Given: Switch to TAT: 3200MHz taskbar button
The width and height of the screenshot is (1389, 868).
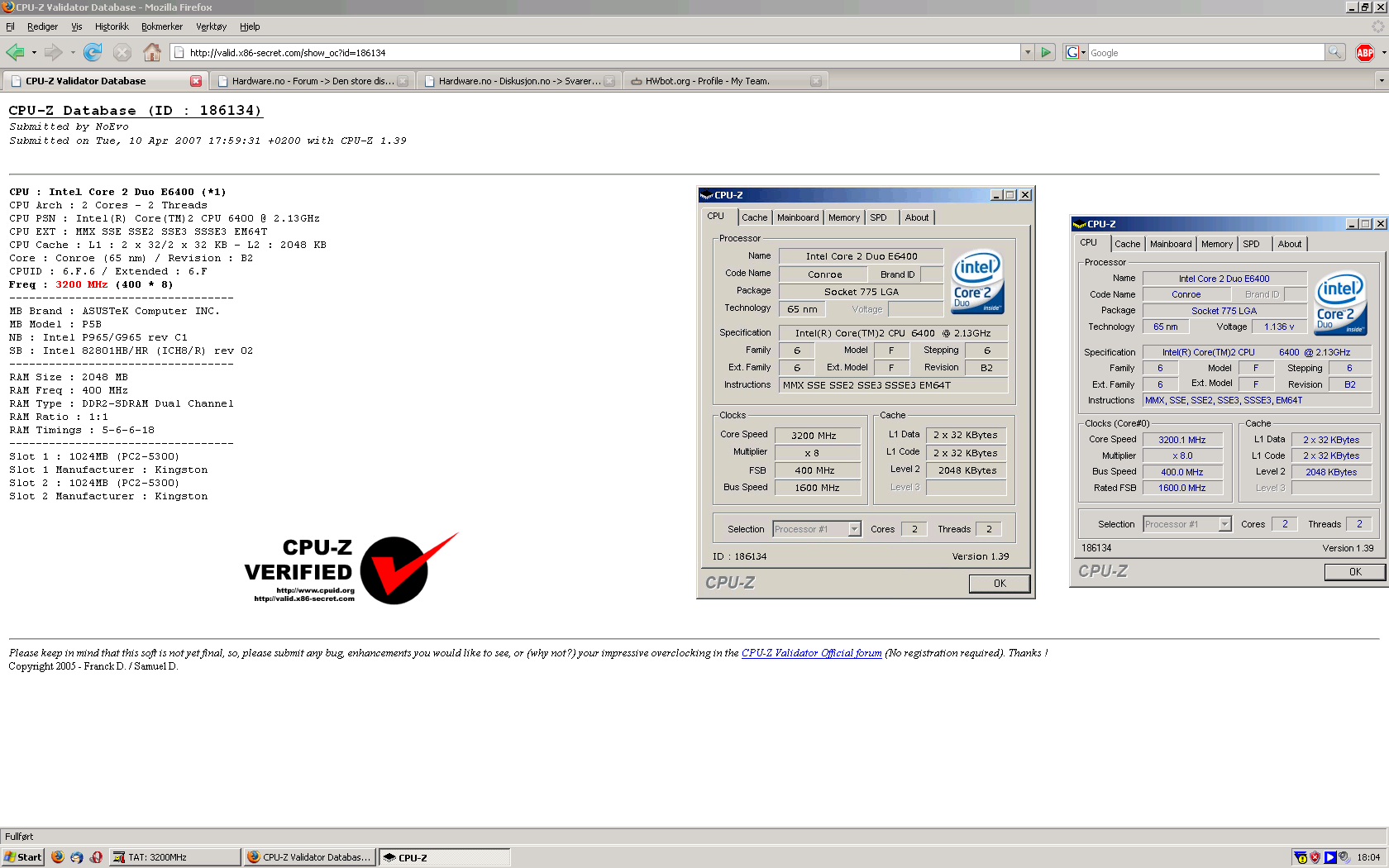Looking at the screenshot, I should click(x=175, y=857).
